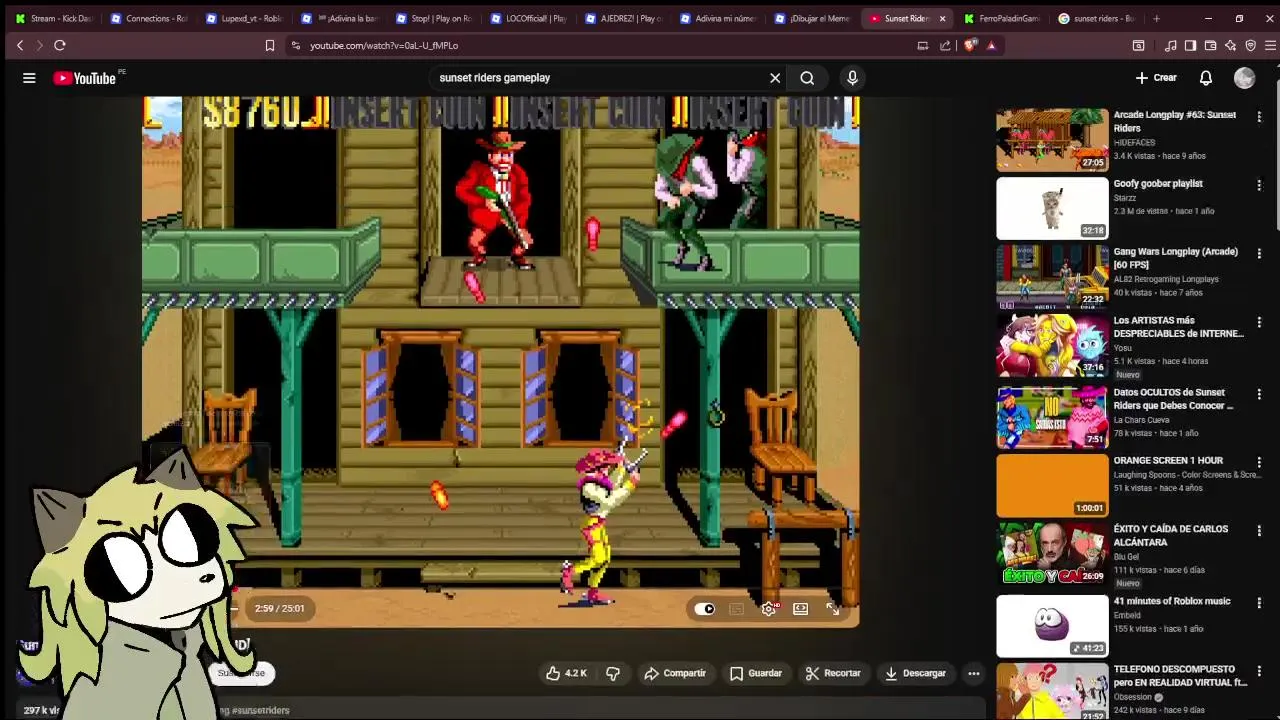This screenshot has width=1280, height=720.
Task: Switch to the Connections browser tab
Action: (x=148, y=18)
